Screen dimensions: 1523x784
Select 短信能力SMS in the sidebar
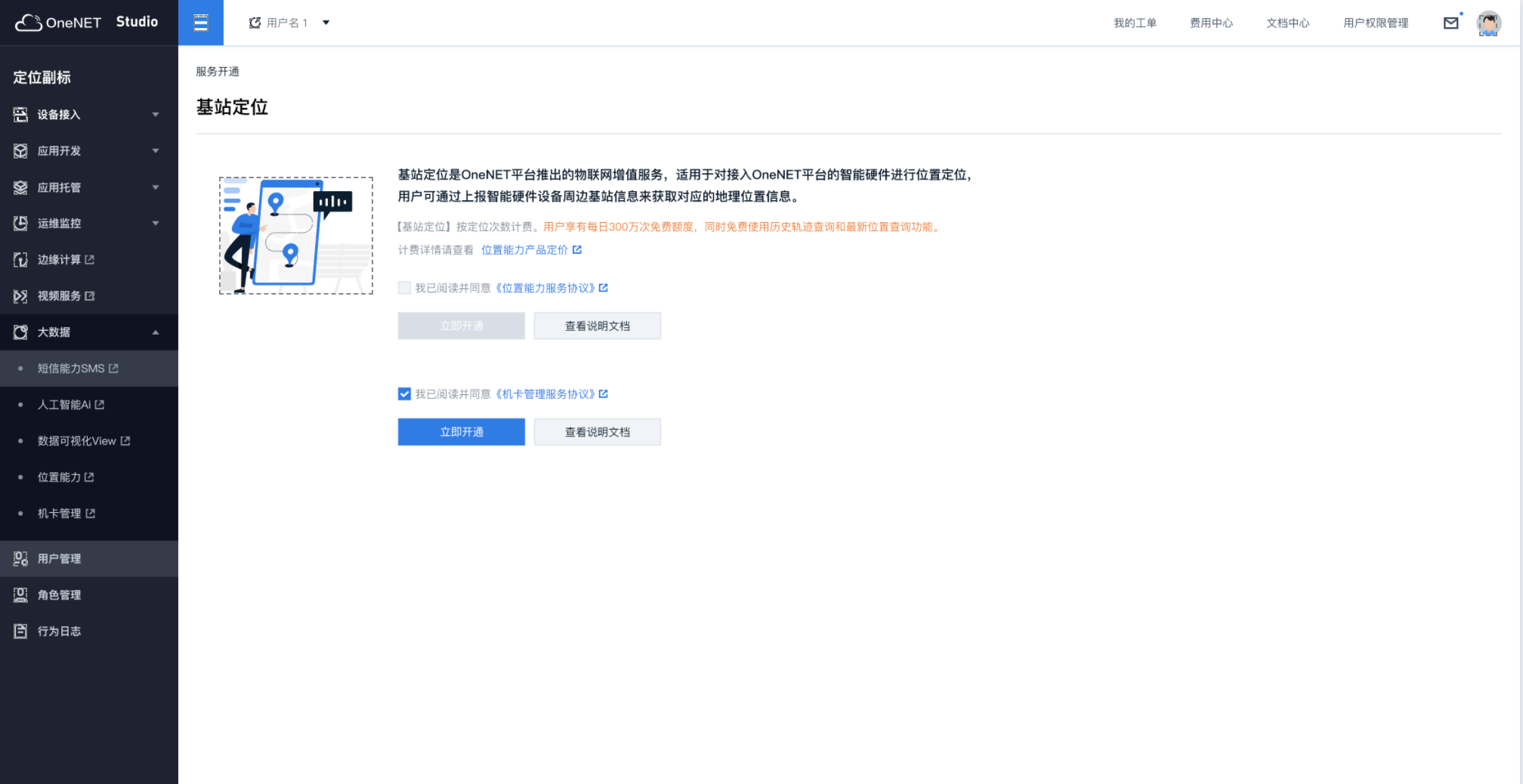click(x=89, y=369)
